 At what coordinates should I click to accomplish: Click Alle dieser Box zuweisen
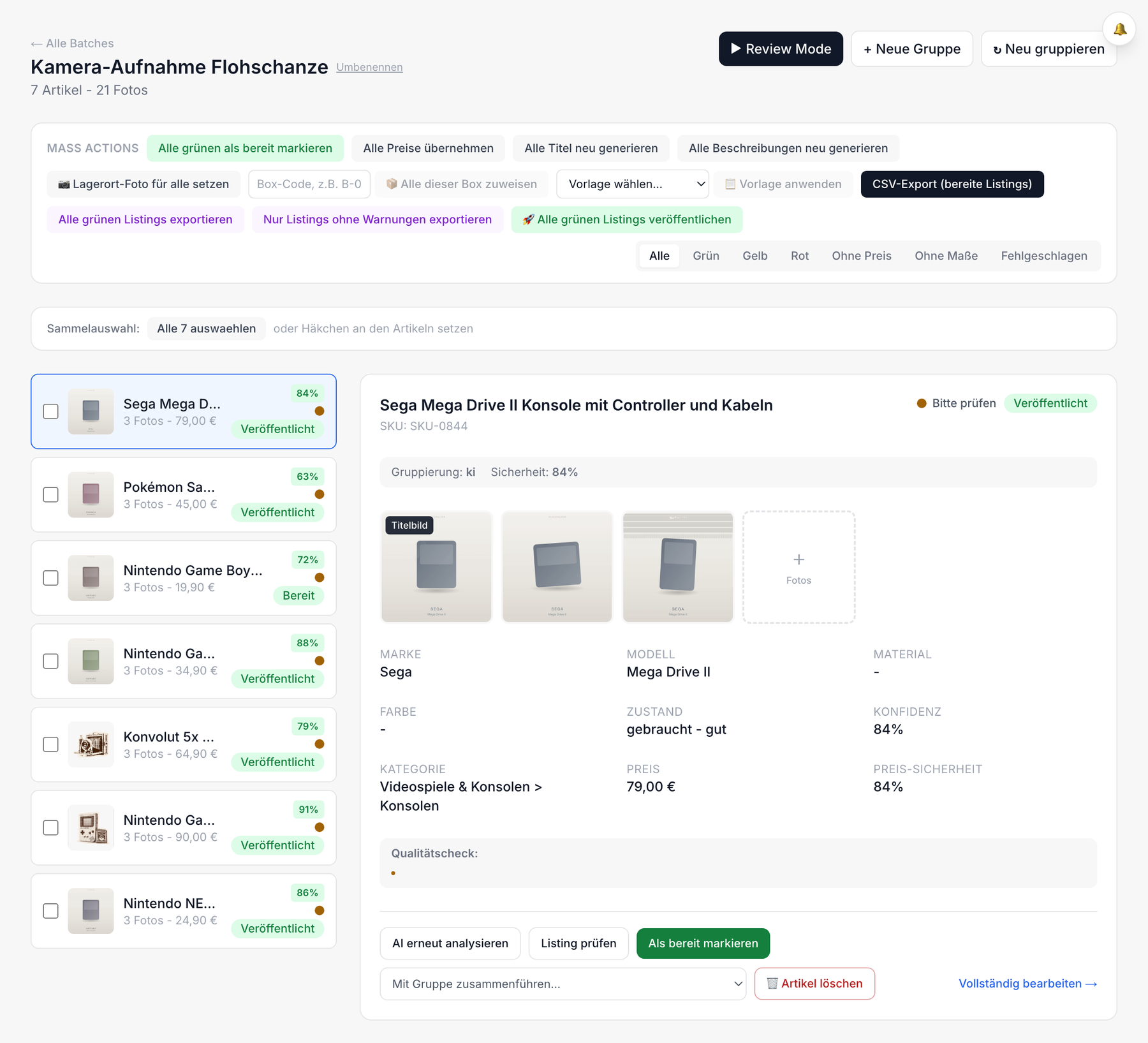(462, 184)
